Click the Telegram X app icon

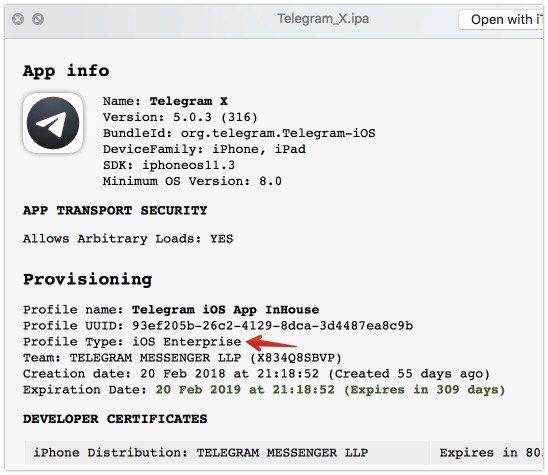tap(53, 123)
